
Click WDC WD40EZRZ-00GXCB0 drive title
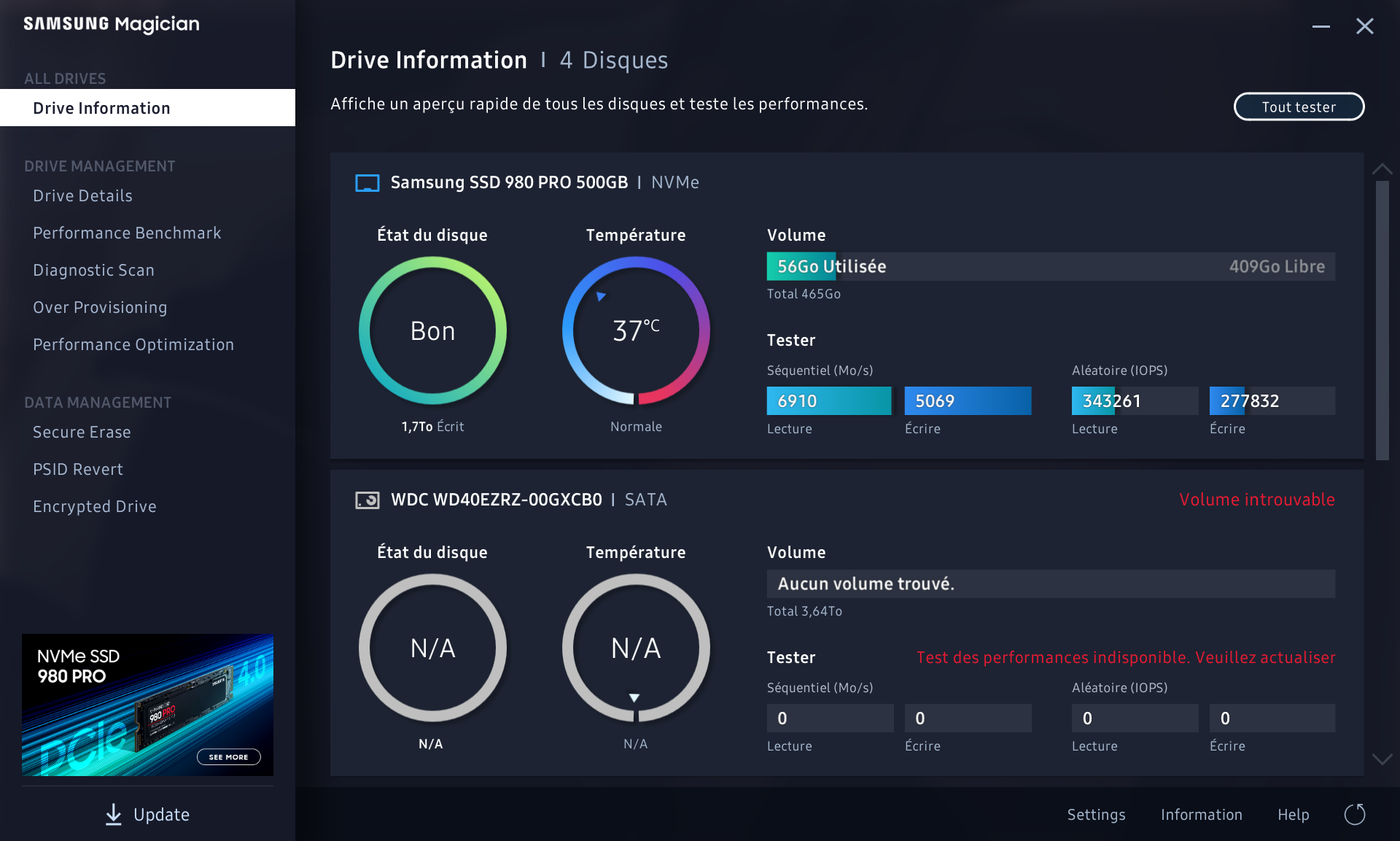pos(497,500)
